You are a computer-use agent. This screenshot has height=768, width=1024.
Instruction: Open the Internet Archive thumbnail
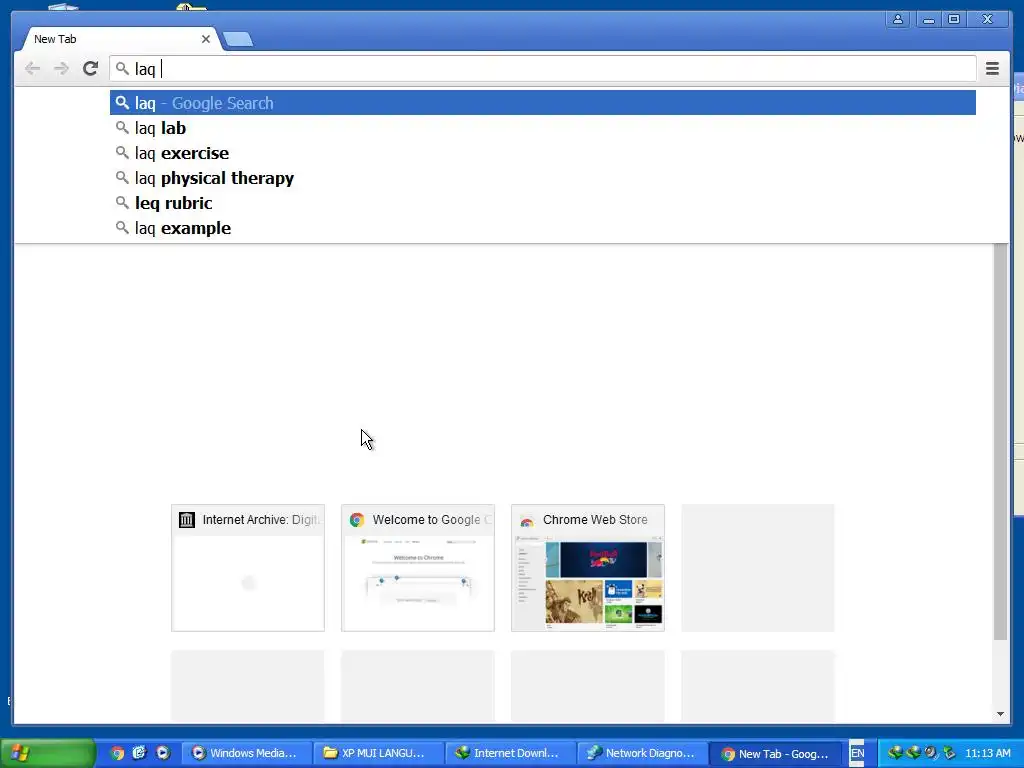click(x=248, y=568)
